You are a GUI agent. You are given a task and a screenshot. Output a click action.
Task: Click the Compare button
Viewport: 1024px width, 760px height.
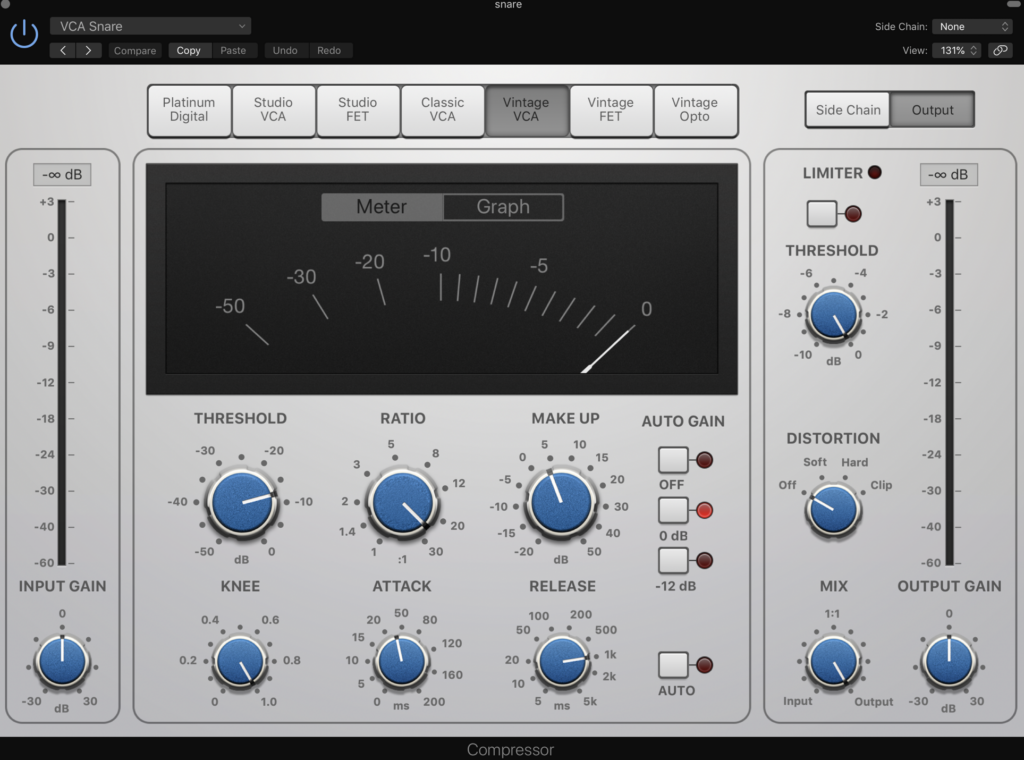pos(135,50)
